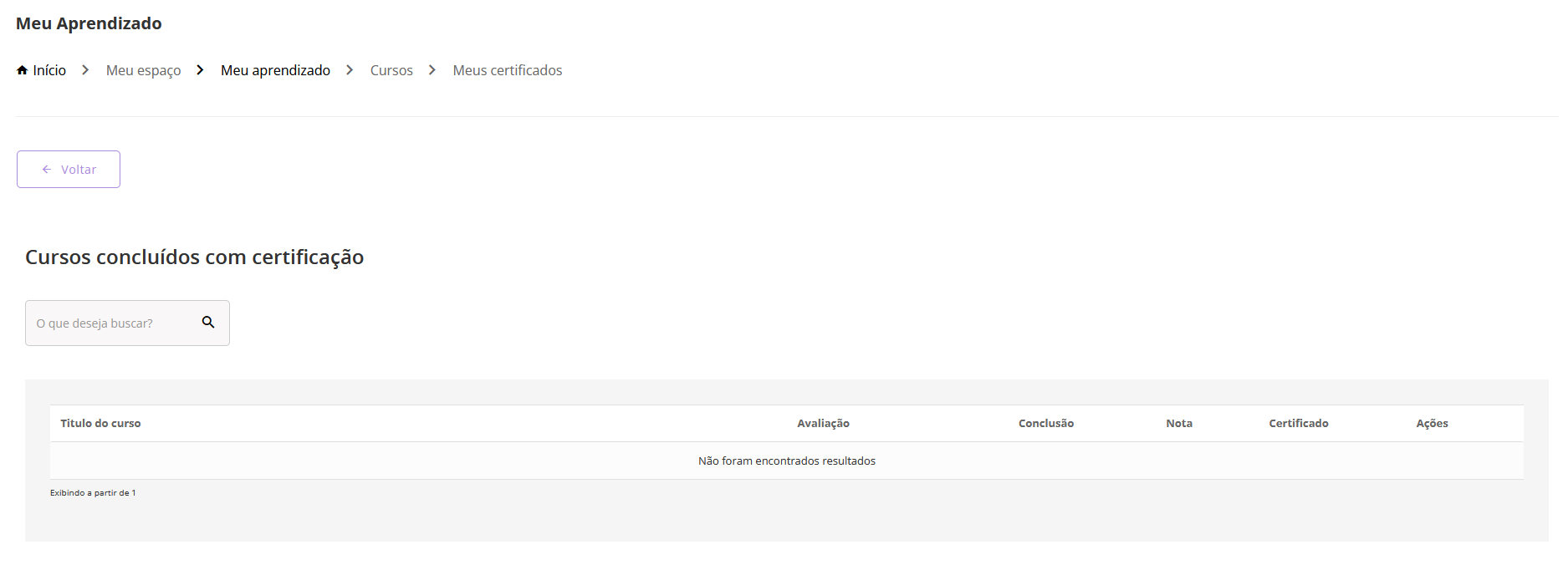Viewport: 1568px width, 565px height.
Task: Click the magnifying glass search icon
Action: tap(208, 323)
